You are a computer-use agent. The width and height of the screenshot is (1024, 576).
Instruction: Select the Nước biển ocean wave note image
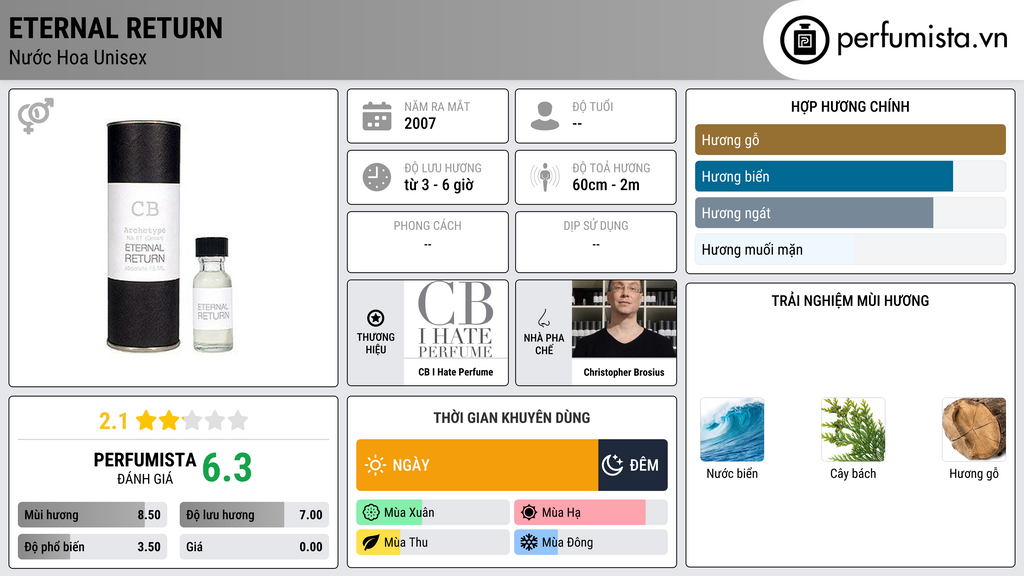coord(732,430)
